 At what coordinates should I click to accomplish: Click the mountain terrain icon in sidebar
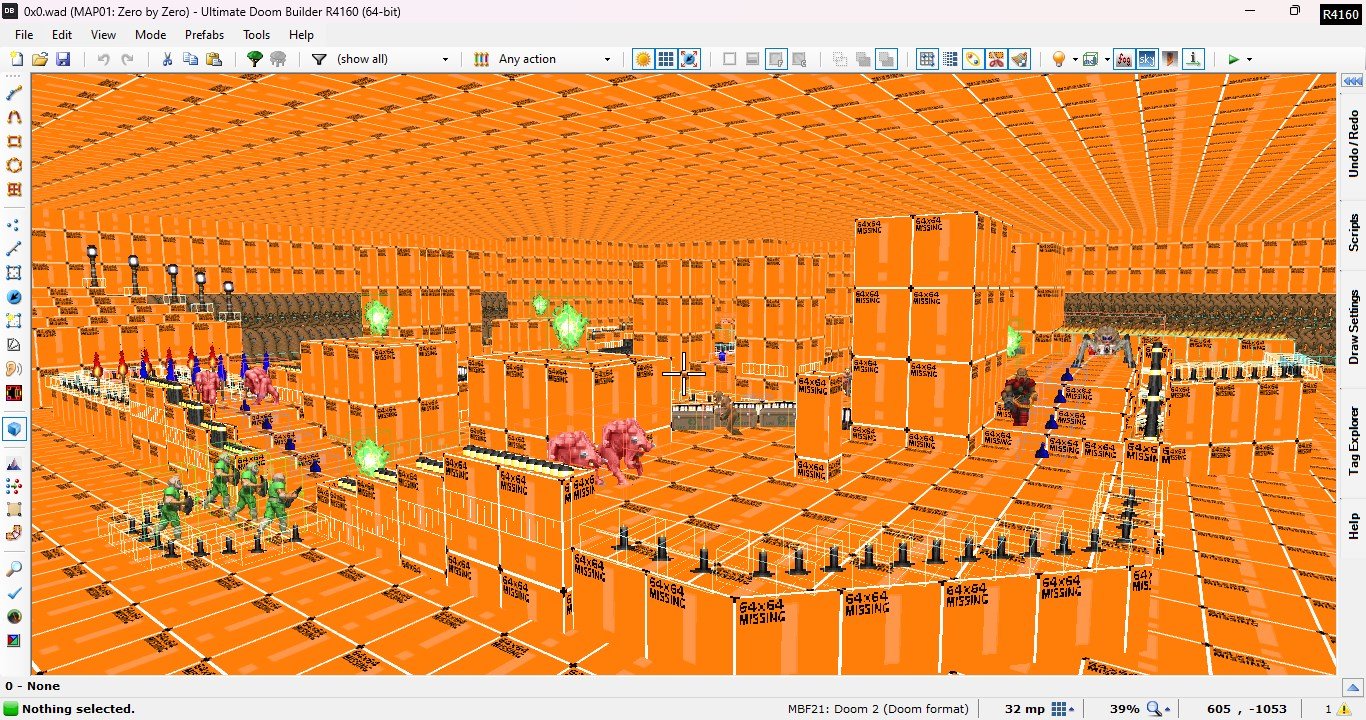click(14, 464)
